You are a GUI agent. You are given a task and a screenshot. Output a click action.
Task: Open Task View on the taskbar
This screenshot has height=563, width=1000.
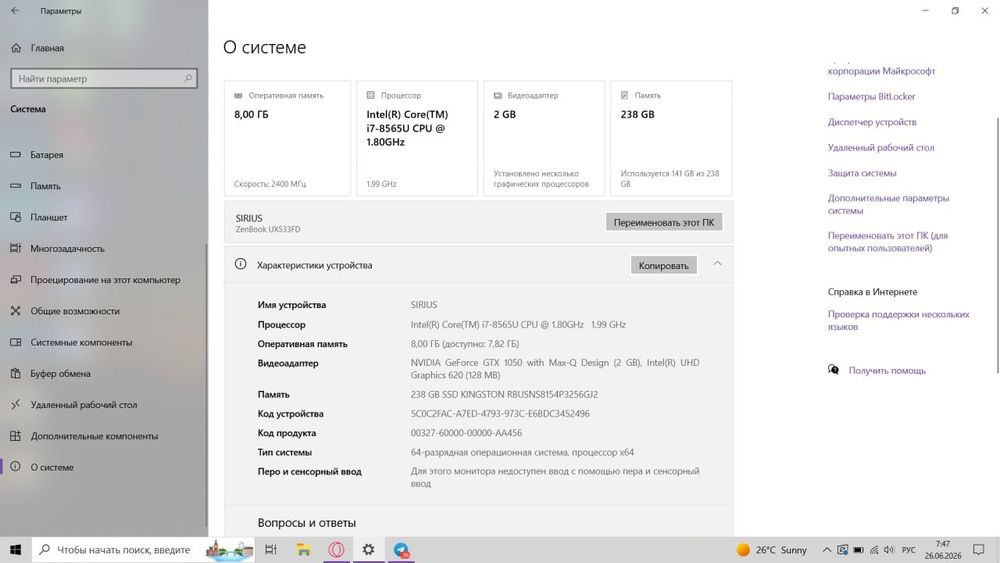coord(270,550)
